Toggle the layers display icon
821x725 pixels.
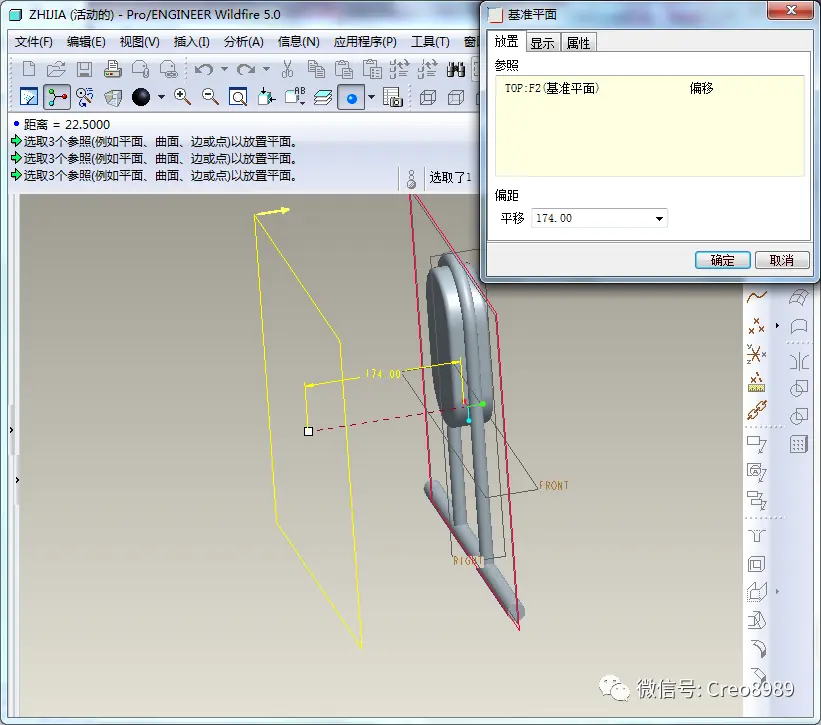point(323,97)
